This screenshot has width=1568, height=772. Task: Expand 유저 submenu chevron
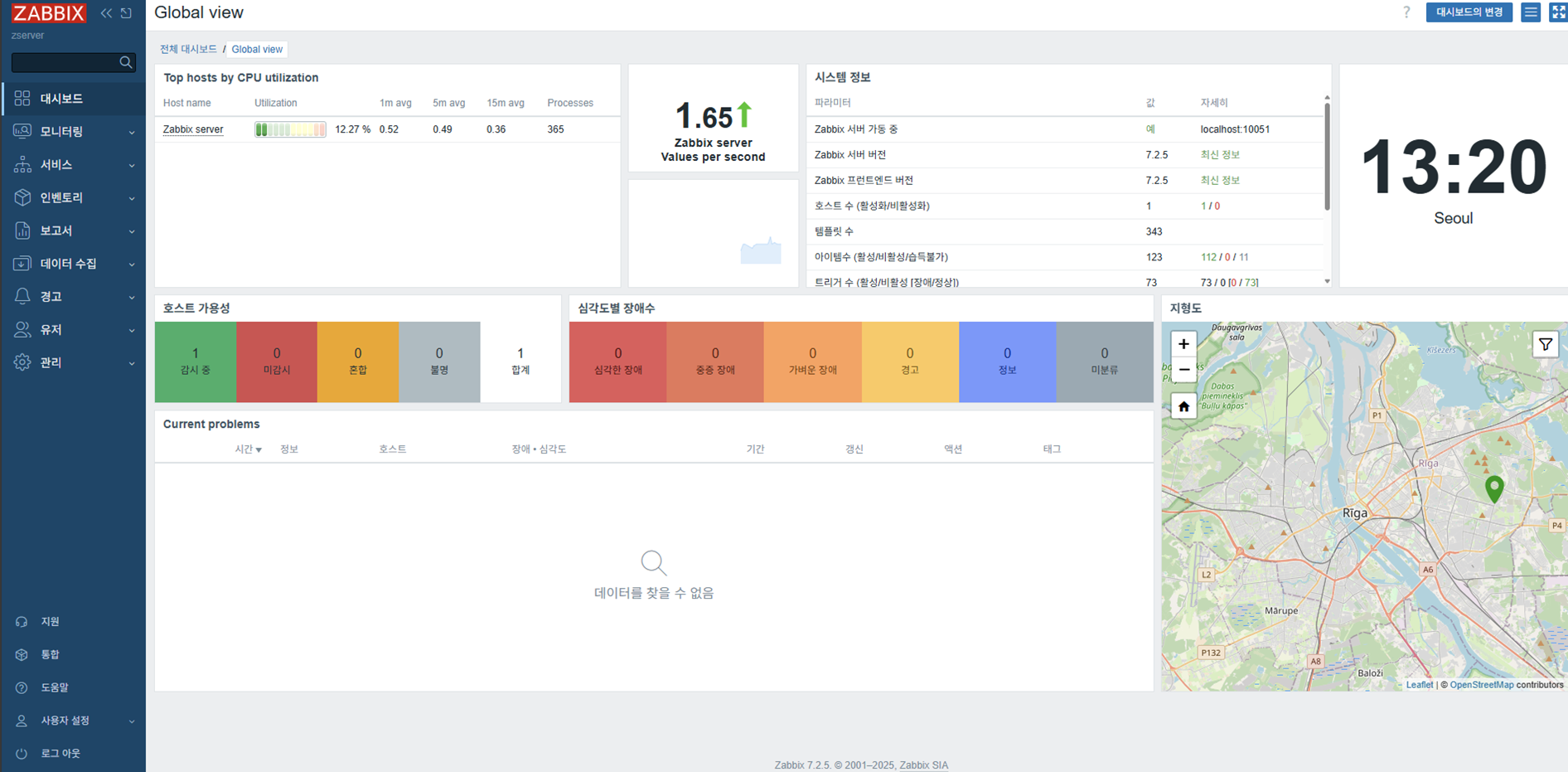tap(131, 330)
